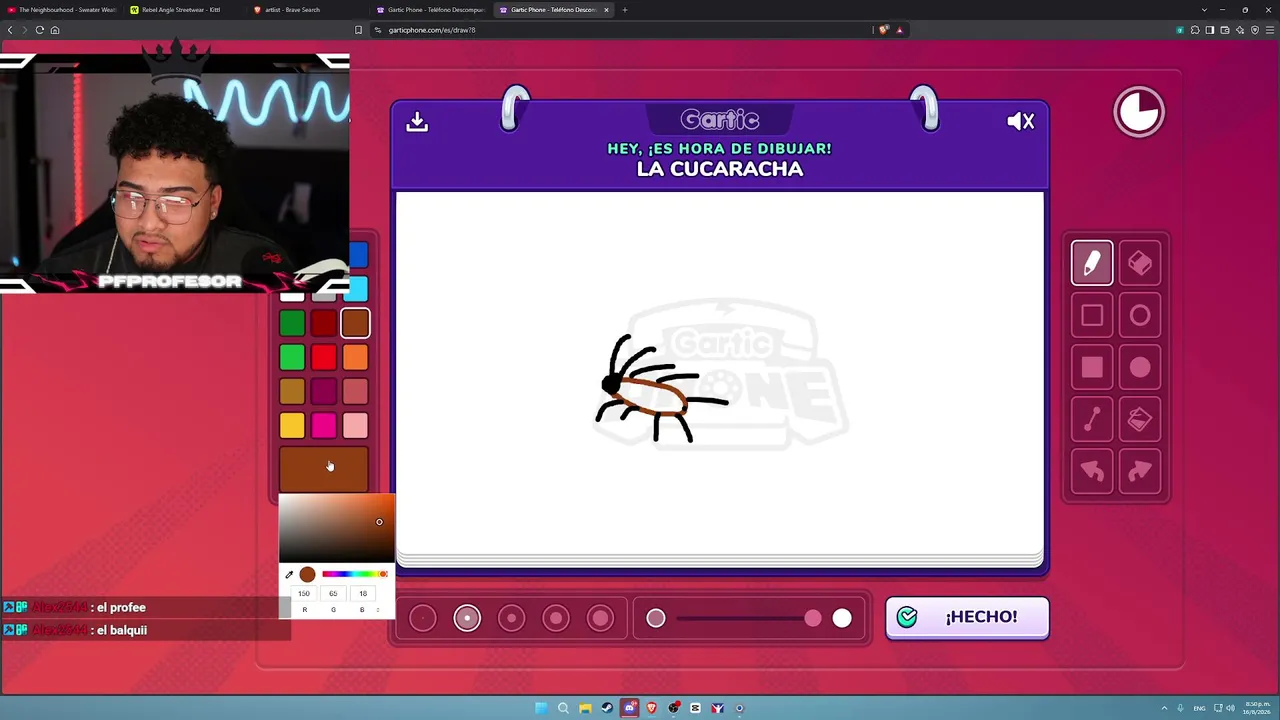Close the active Gartic Phone tab
Image resolution: width=1280 pixels, height=720 pixels.
coord(606,10)
